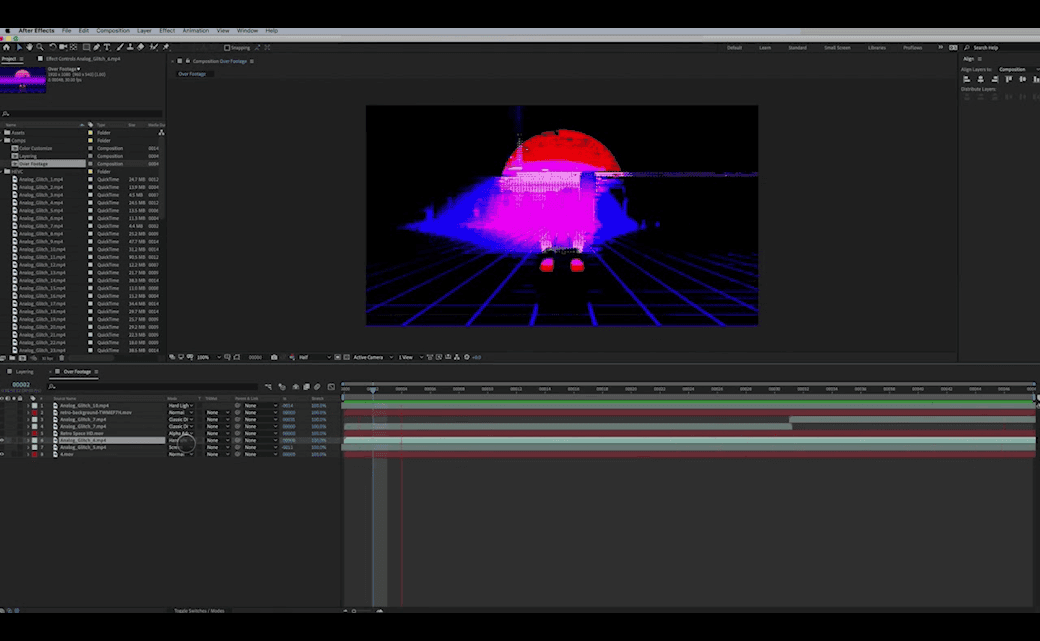Click the timeline Composition Mini-Flowchart icon
The image size is (1040, 641).
click(x=269, y=387)
